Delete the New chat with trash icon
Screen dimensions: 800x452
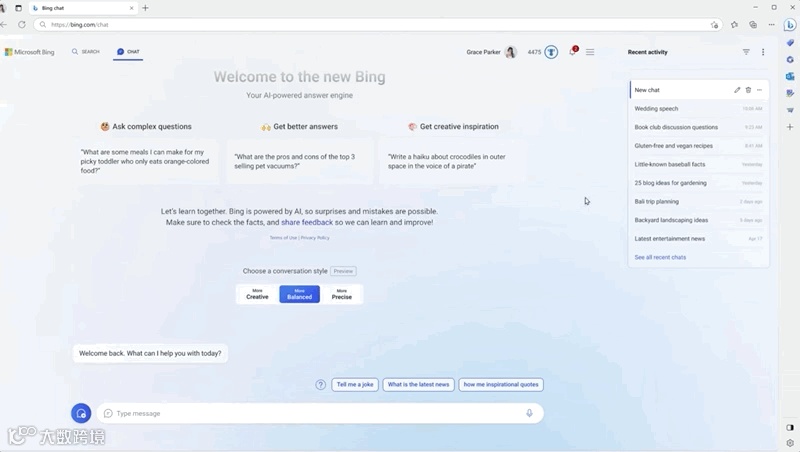[748, 90]
